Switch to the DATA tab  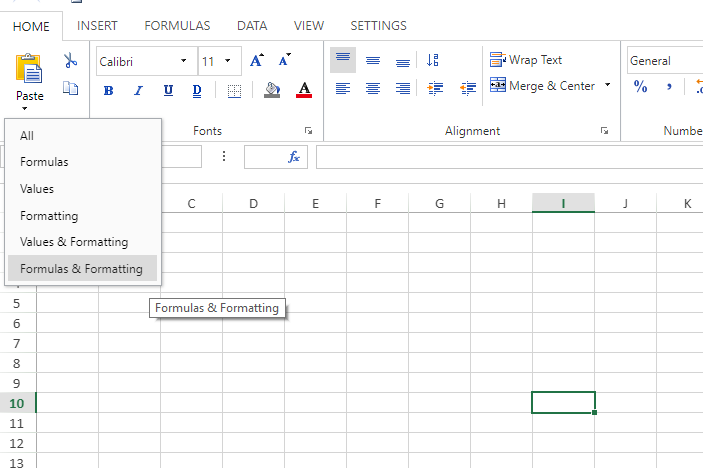pos(252,26)
